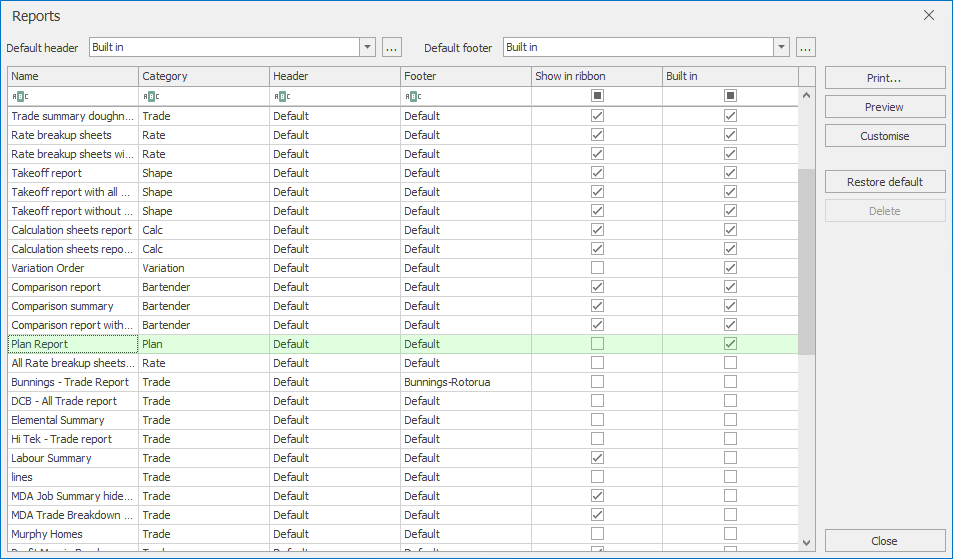Expand the Default footer dropdown

click(781, 47)
